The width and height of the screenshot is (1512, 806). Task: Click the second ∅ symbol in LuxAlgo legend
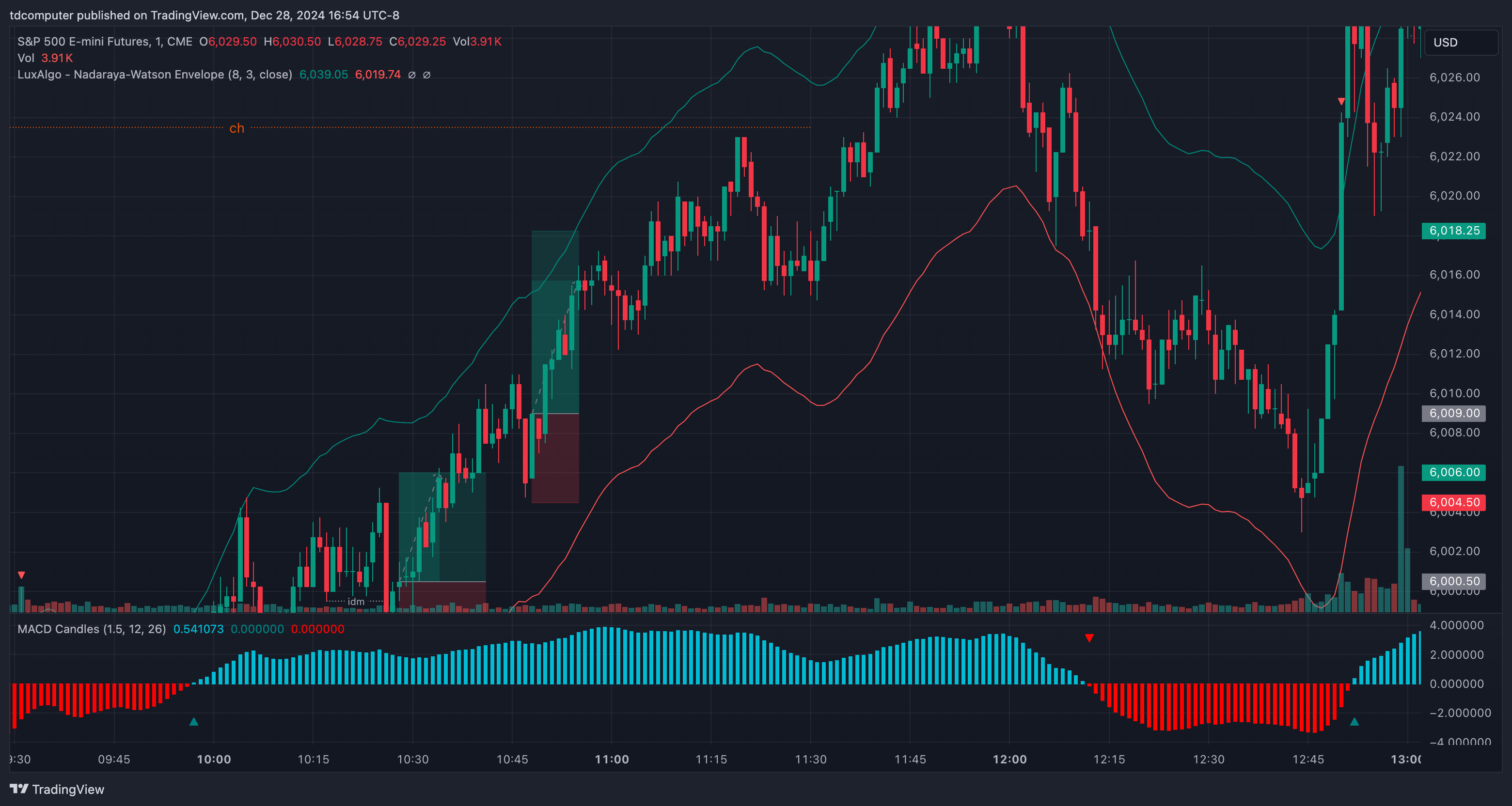click(427, 75)
